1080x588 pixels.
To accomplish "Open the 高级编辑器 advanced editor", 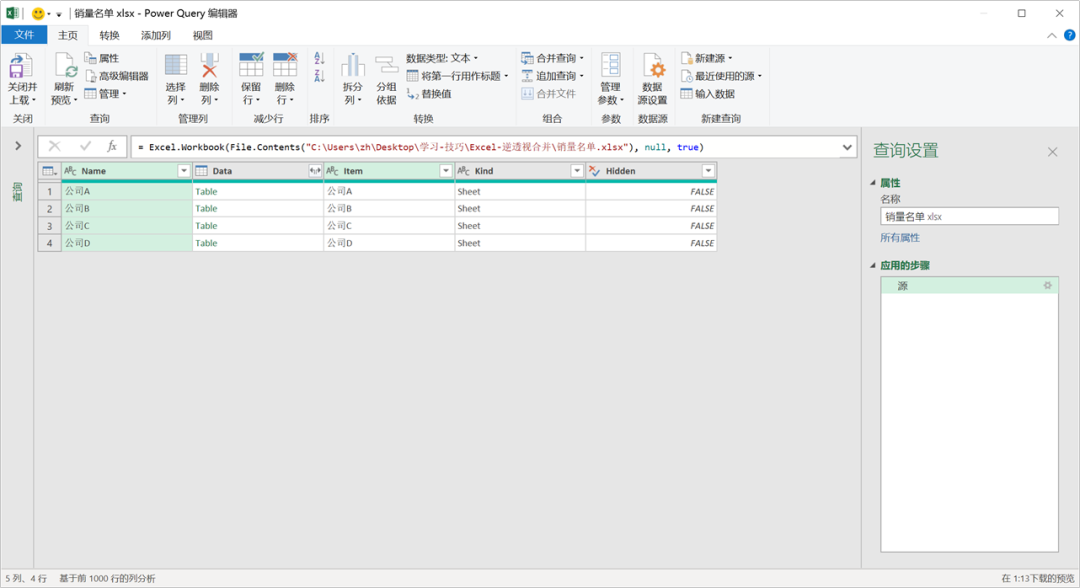I will [116, 76].
